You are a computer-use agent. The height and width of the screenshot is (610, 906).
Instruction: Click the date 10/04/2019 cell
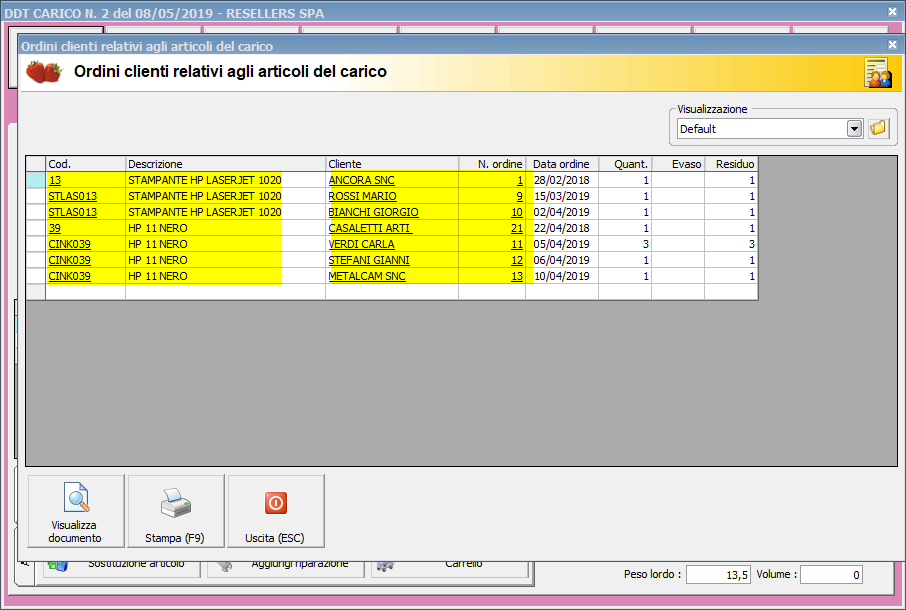tap(562, 276)
